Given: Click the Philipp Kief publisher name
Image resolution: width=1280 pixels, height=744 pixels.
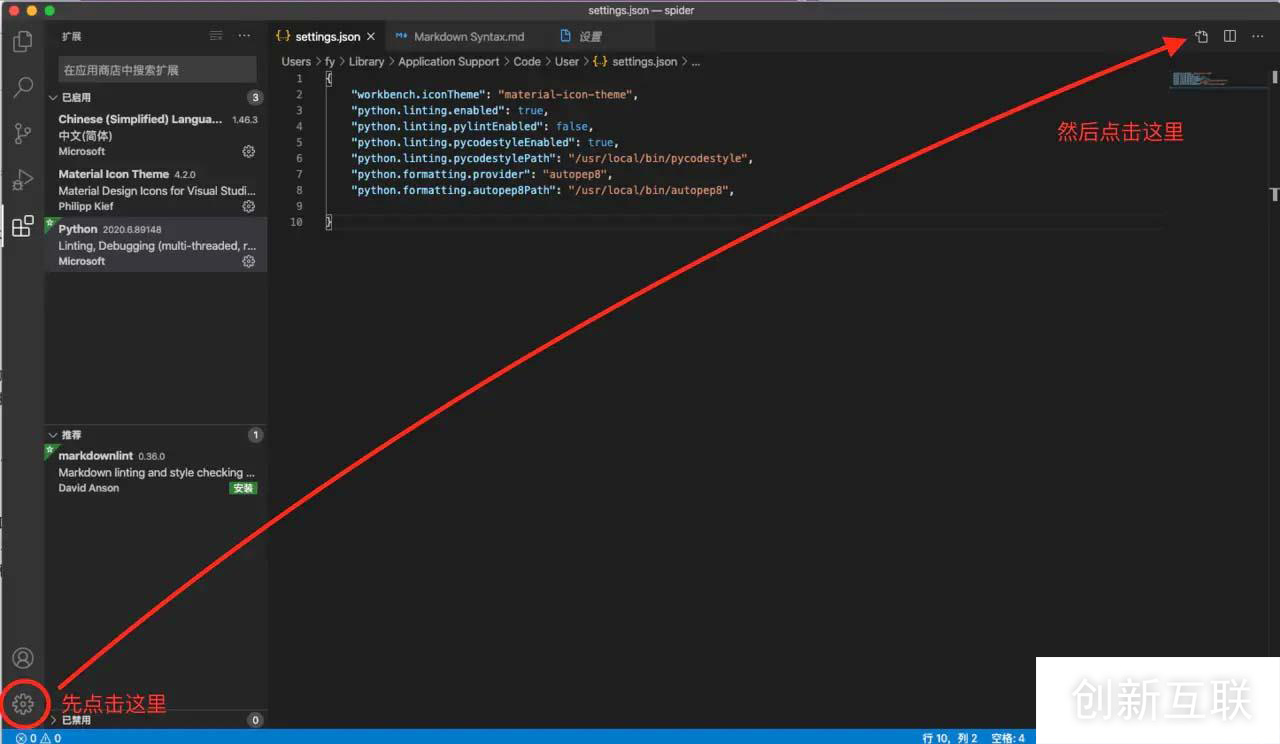Looking at the screenshot, I should (86, 206).
